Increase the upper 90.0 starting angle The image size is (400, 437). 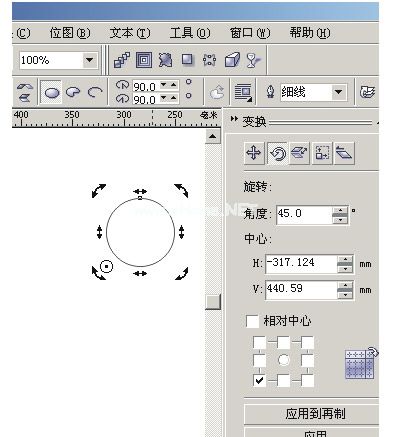point(173,85)
